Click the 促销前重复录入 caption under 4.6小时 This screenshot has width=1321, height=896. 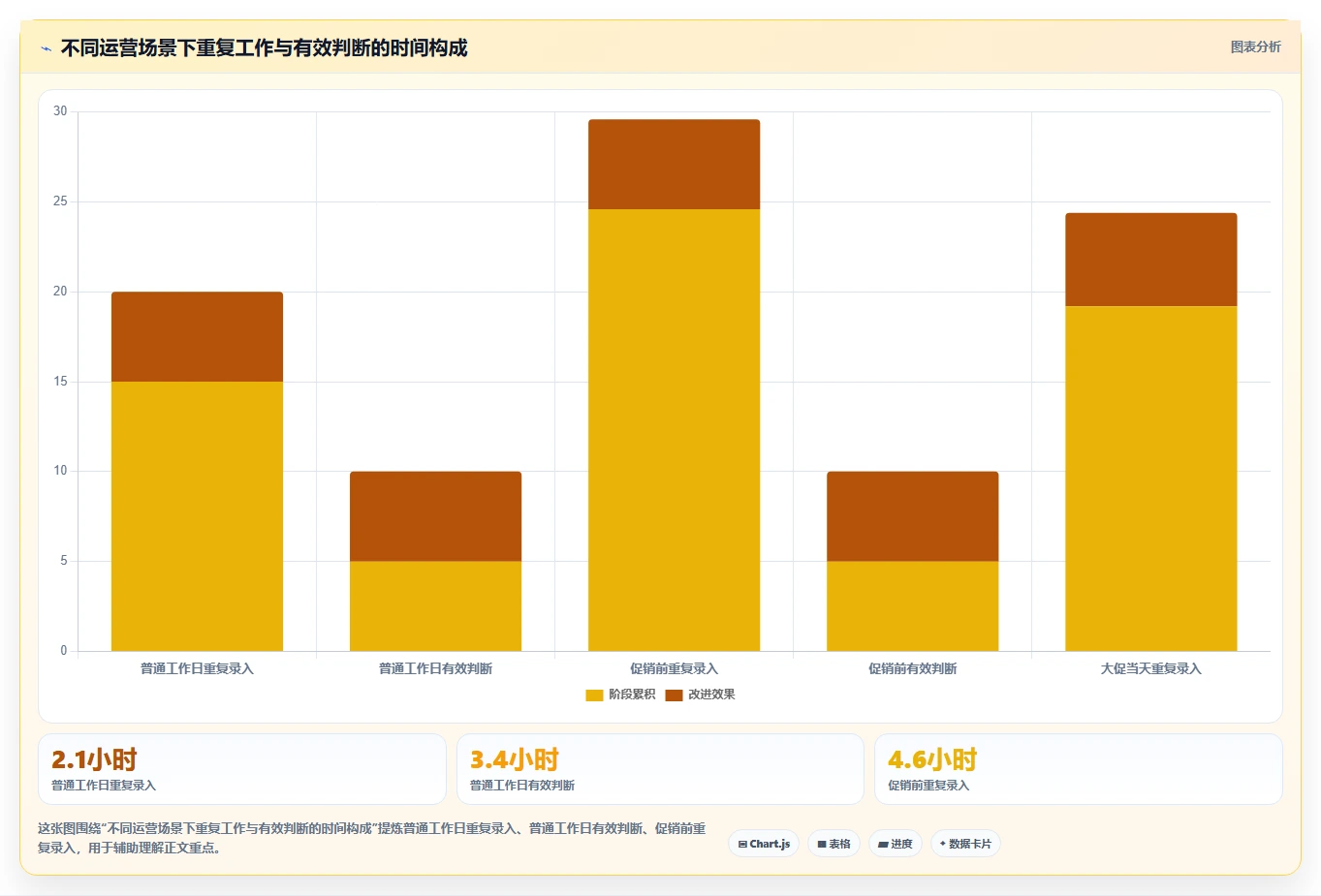(928, 786)
